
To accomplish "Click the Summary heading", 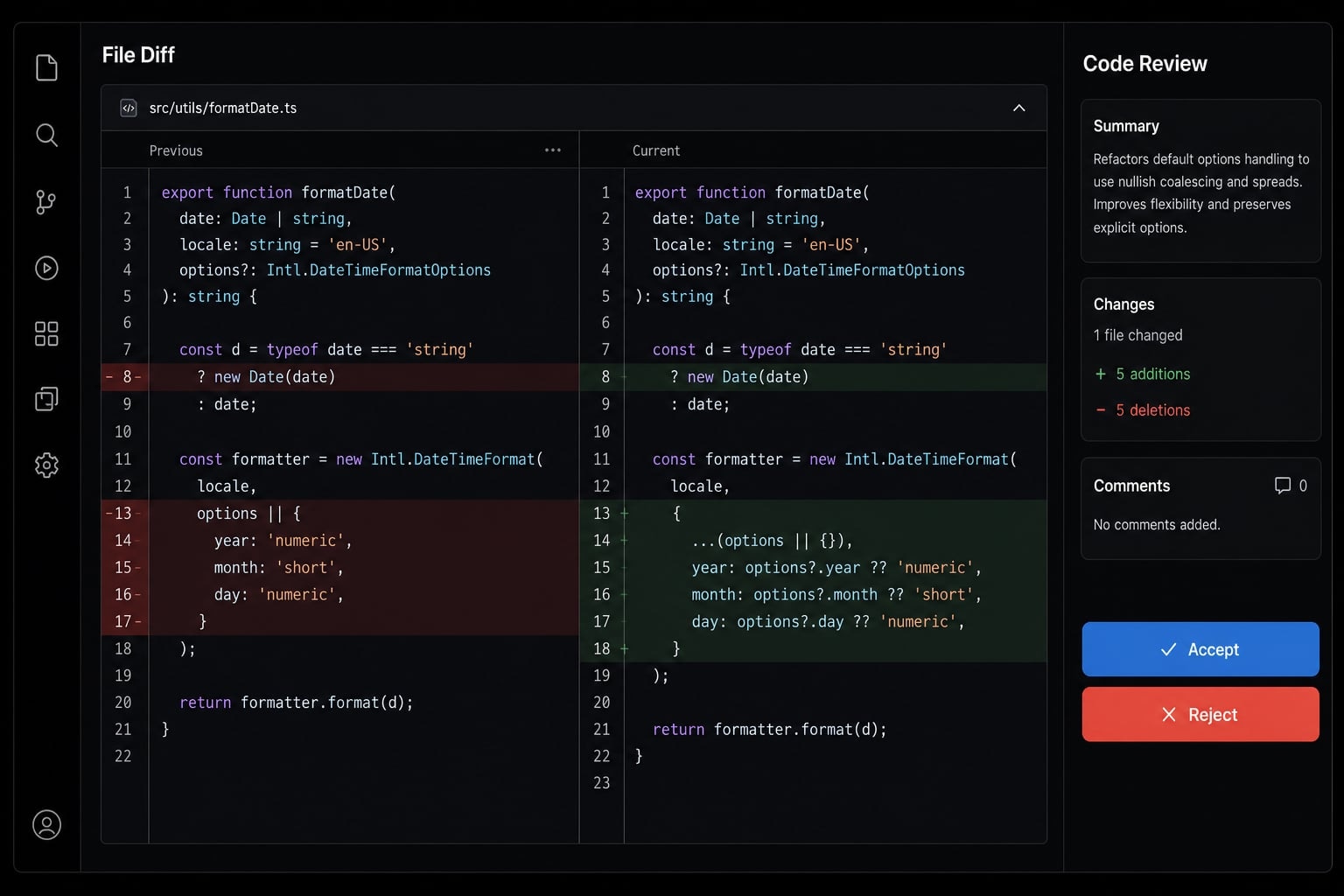I will coord(1126,126).
